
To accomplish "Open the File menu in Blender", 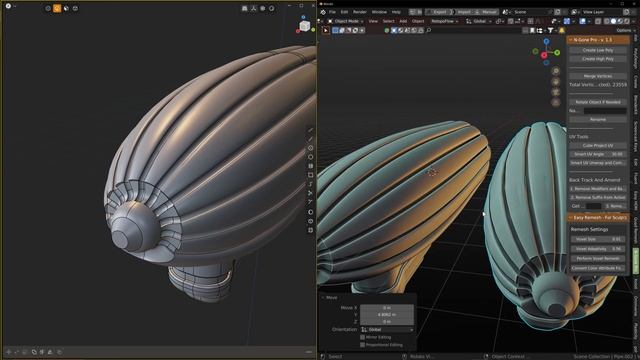I will 332,12.
